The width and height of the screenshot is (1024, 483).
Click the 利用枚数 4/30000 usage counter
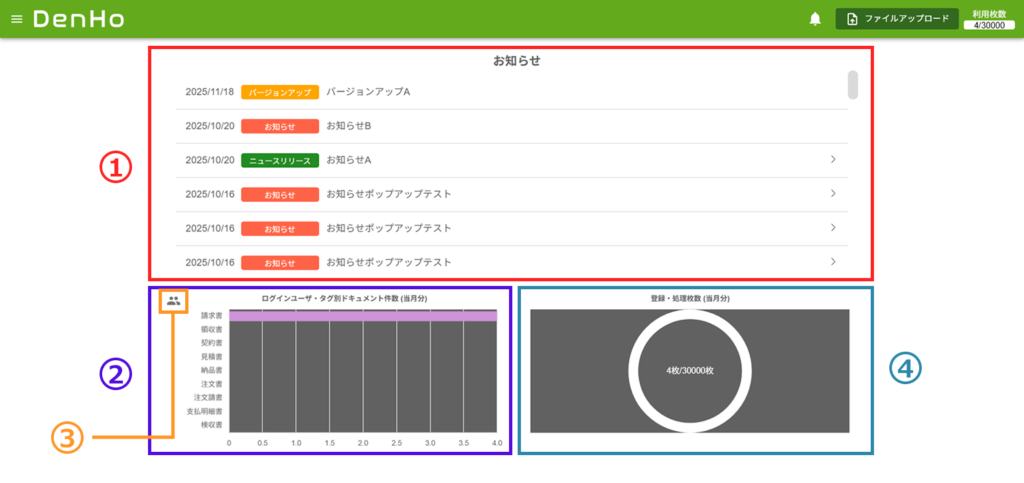coord(989,19)
